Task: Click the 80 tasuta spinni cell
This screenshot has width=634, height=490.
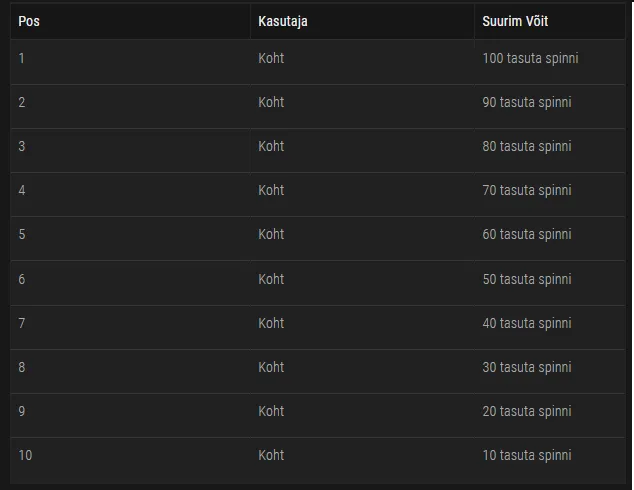Action: pyautogui.click(x=527, y=146)
